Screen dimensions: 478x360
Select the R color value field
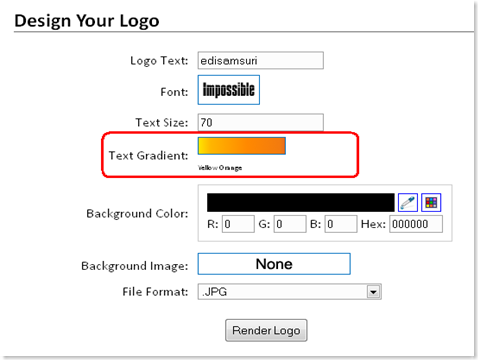(x=238, y=224)
